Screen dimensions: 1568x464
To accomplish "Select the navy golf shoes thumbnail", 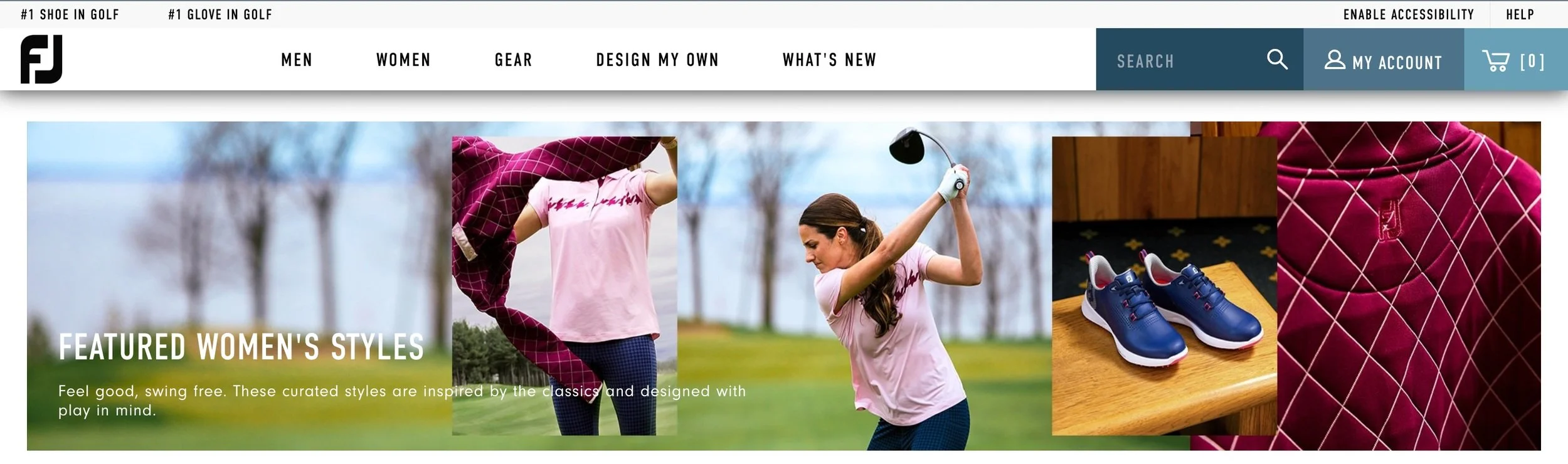I will tap(1165, 286).
